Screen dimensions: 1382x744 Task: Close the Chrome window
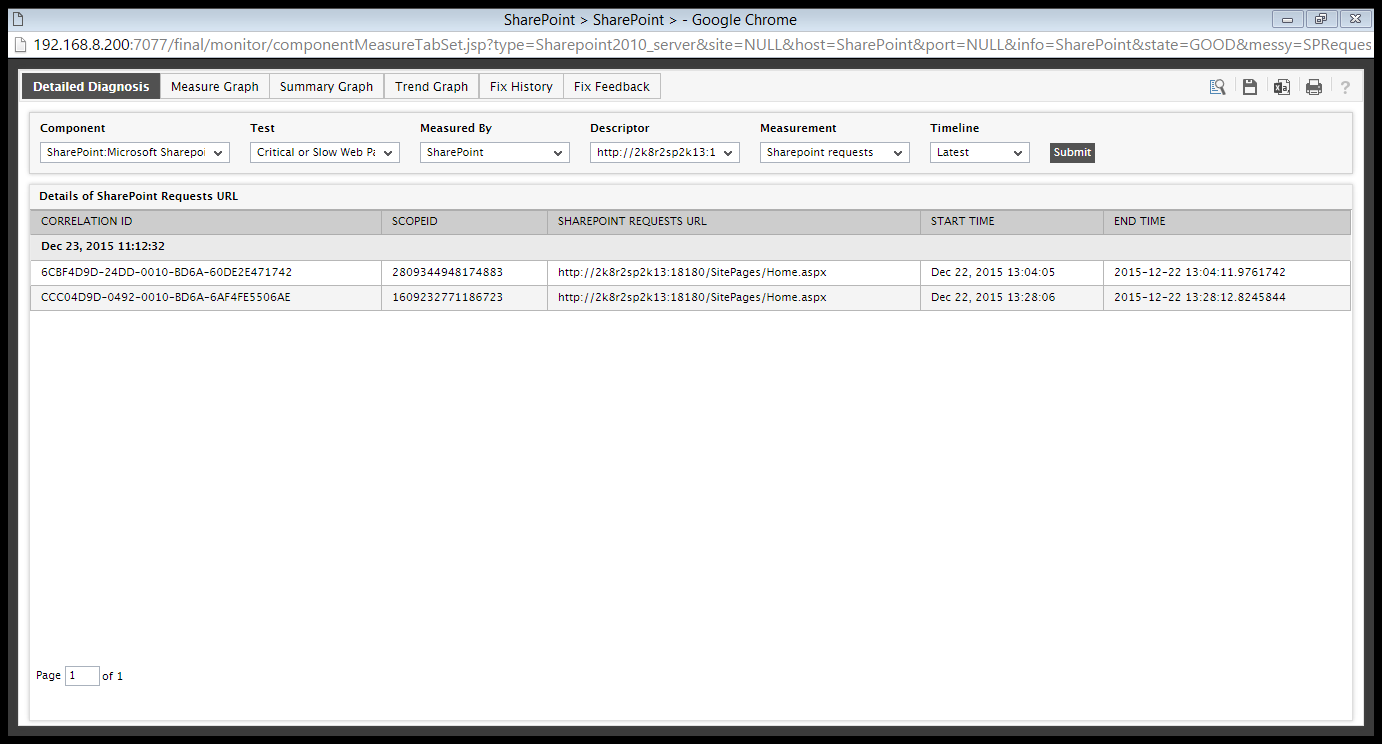point(1355,19)
